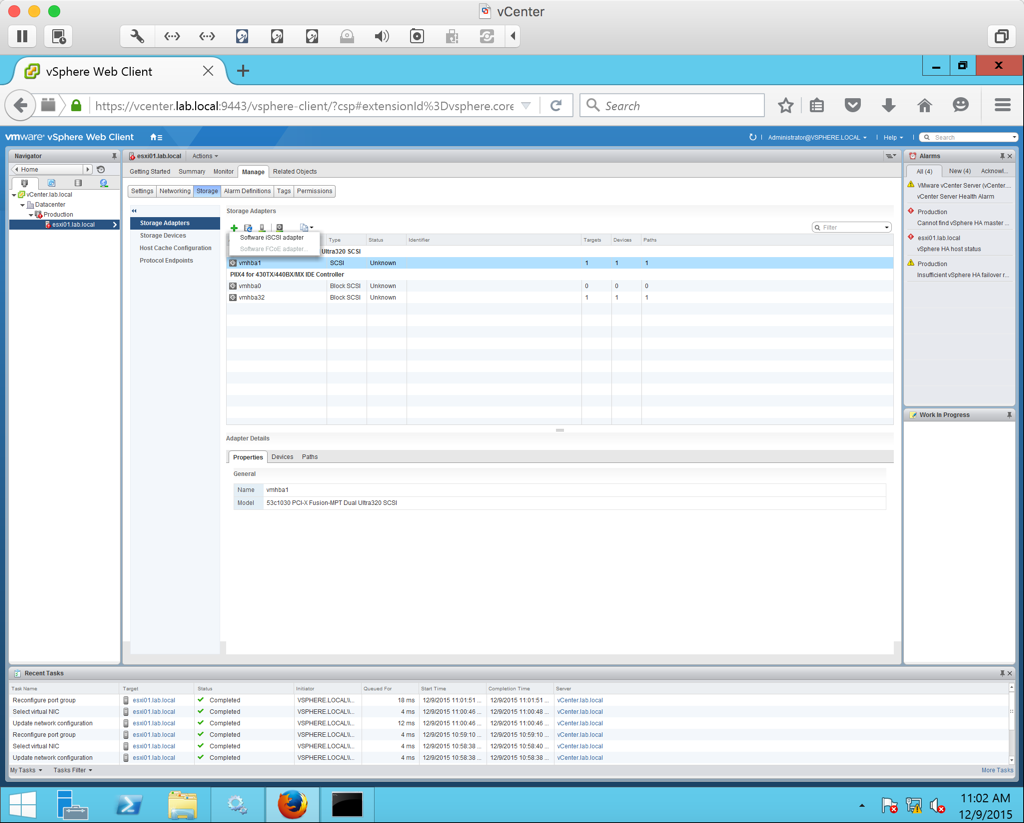Click the More Tasks link

(996, 770)
